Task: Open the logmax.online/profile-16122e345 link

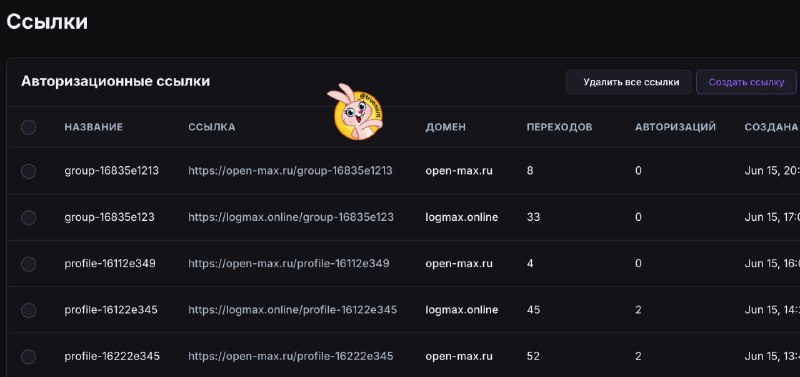Action: (292, 310)
